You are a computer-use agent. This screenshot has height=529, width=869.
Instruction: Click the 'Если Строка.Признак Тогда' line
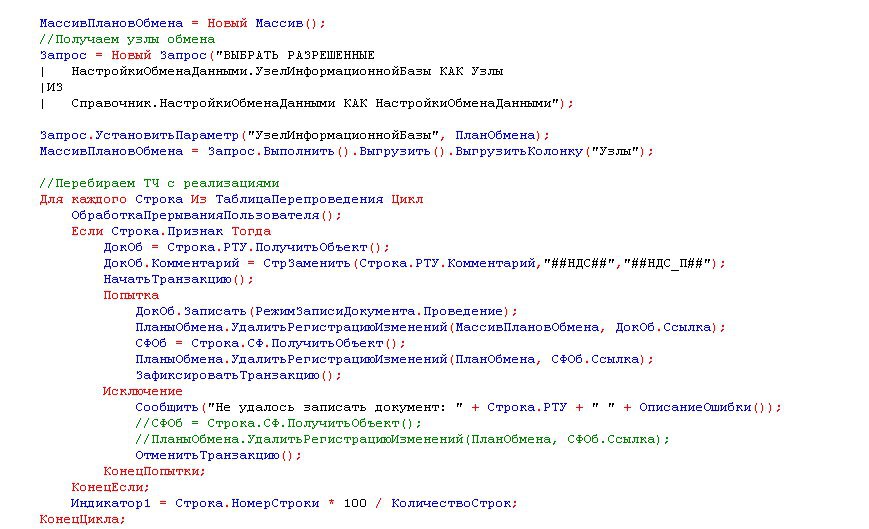tap(171, 231)
